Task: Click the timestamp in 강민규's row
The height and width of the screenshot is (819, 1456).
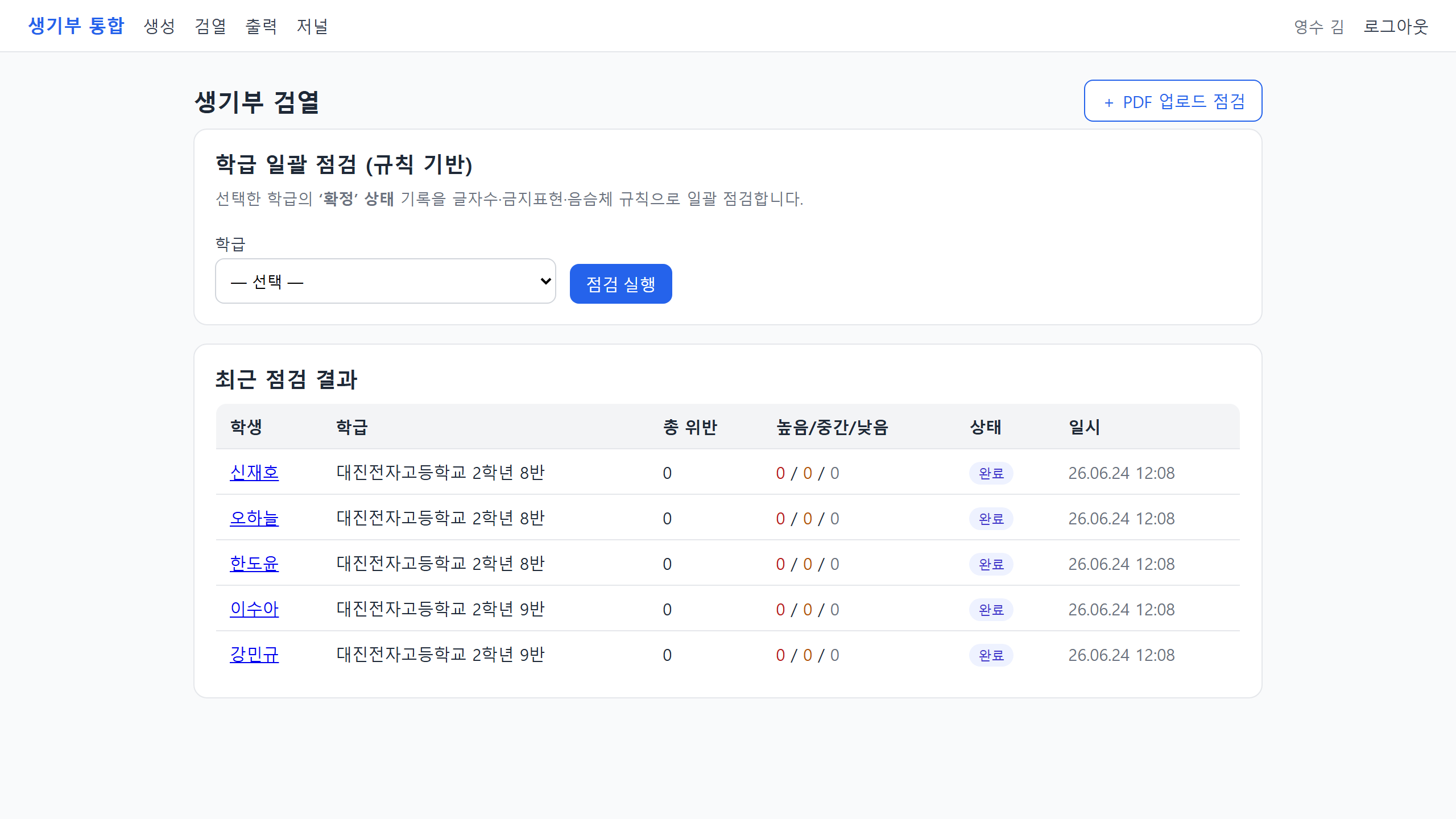Action: pyautogui.click(x=1121, y=655)
